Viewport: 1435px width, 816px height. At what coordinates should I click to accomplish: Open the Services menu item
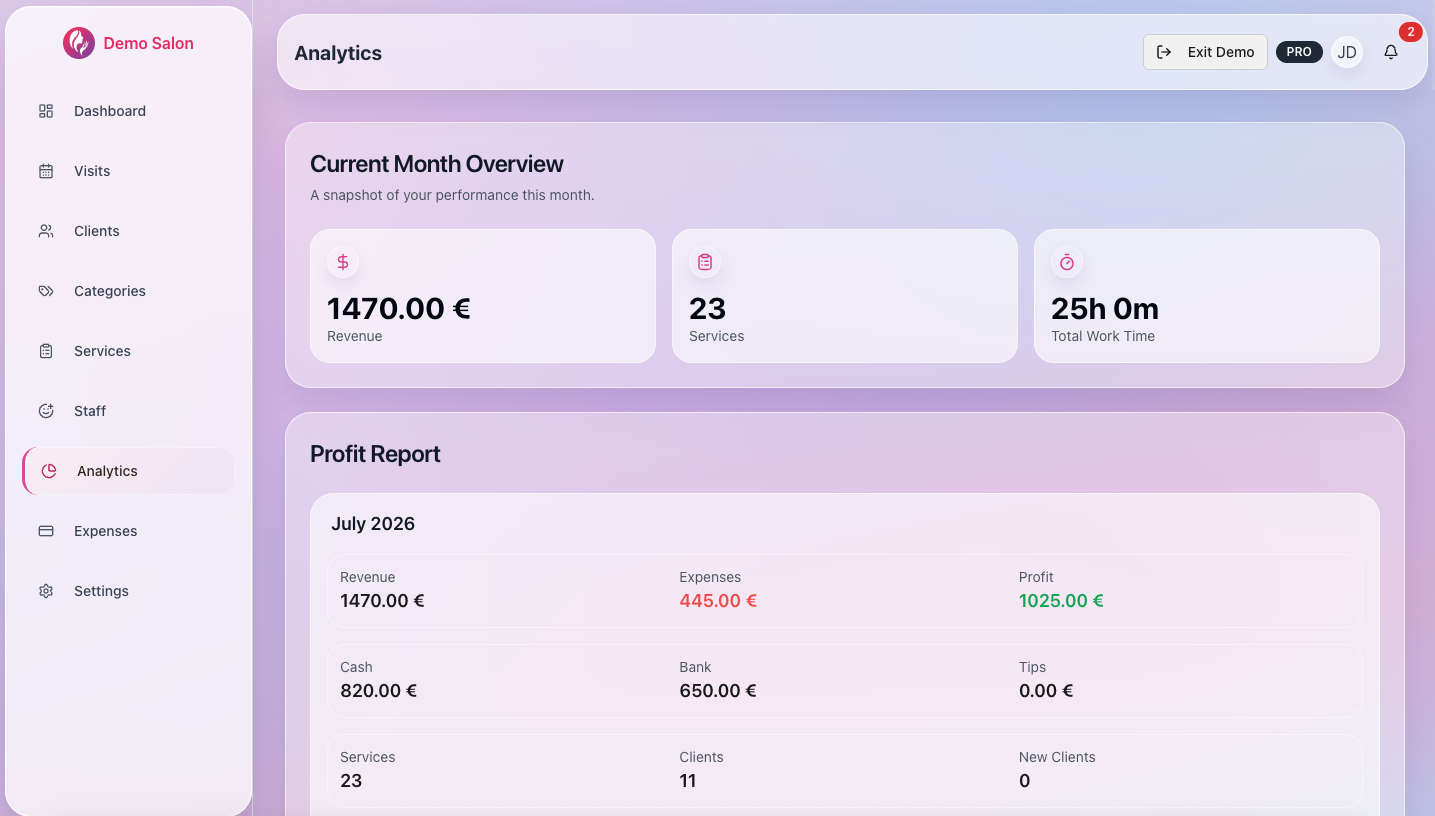coord(128,351)
